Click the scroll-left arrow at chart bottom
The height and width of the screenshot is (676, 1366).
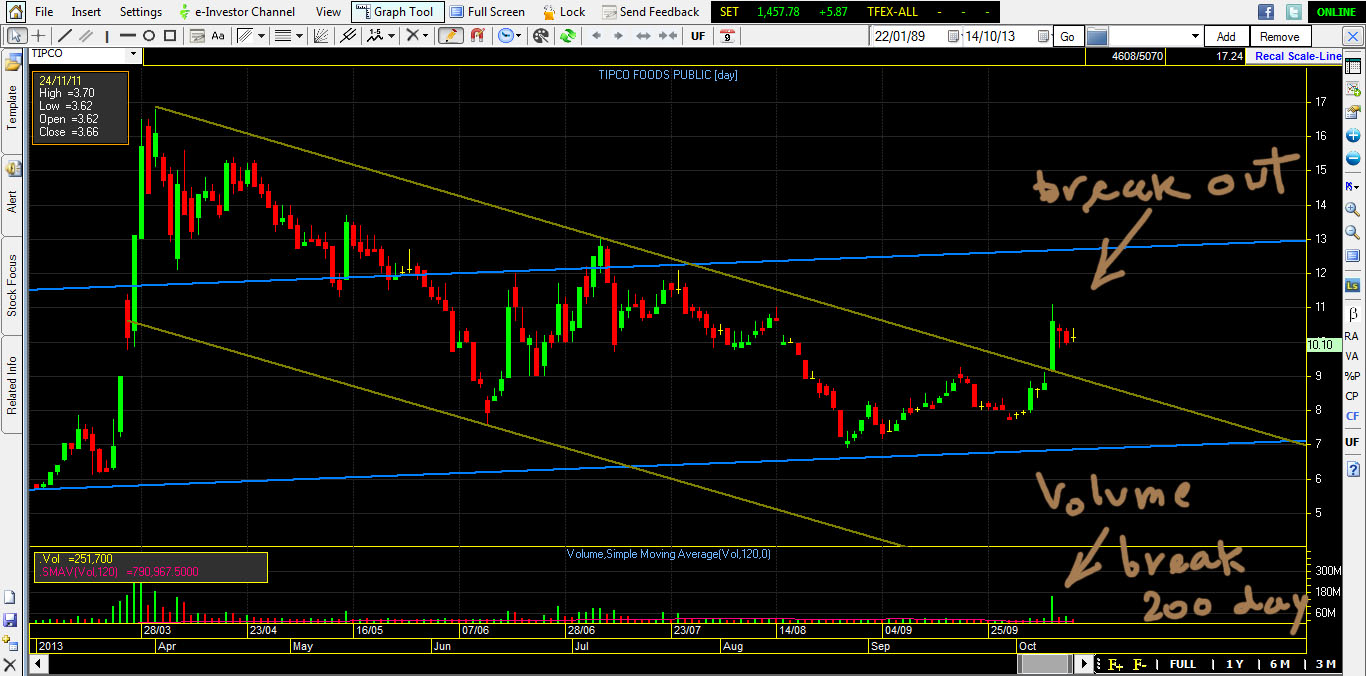tap(40, 664)
